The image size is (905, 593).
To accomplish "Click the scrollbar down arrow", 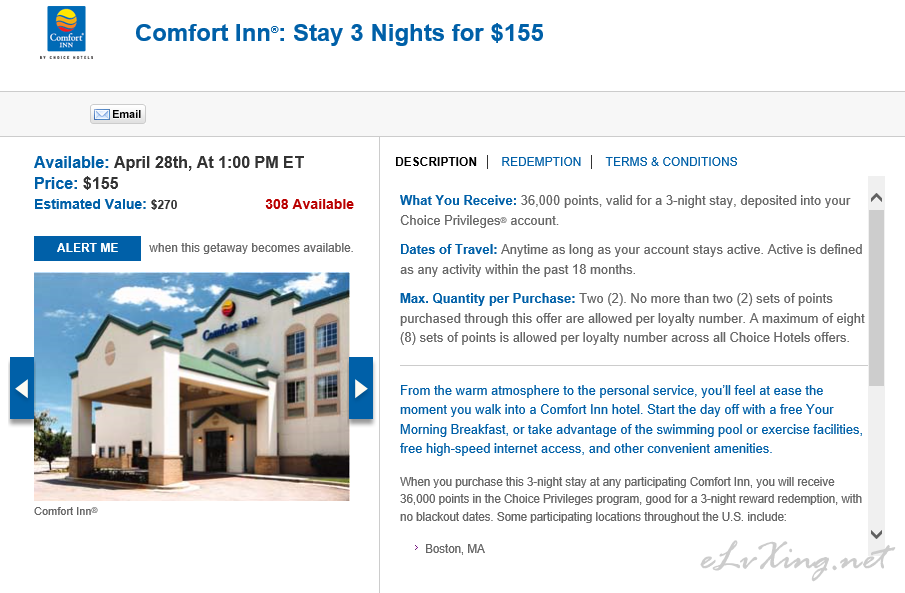I will (876, 534).
